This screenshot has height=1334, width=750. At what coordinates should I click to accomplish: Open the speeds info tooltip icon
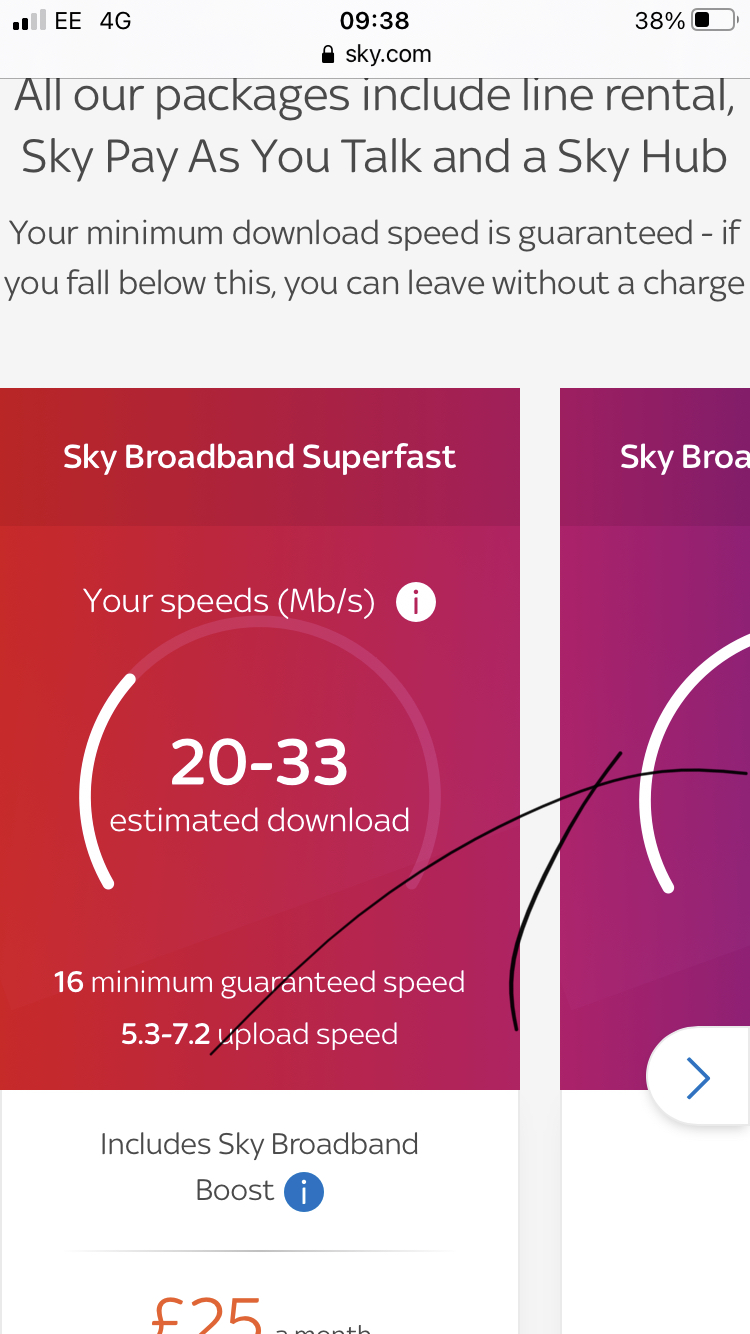[x=416, y=601]
